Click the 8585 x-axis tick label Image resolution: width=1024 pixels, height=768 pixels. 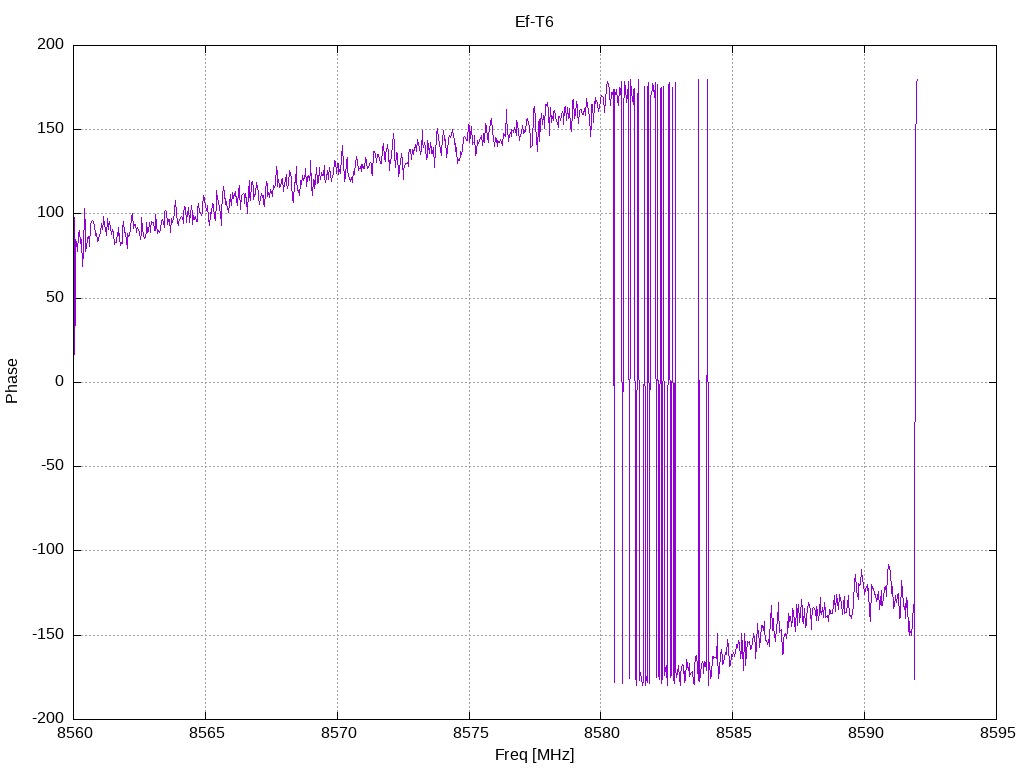(x=732, y=733)
